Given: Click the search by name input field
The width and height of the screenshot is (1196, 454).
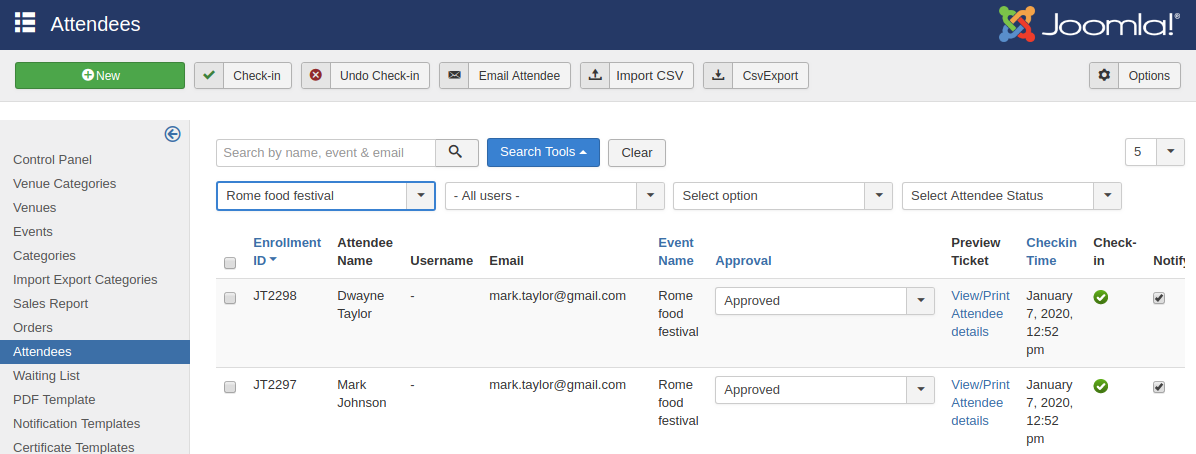Looking at the screenshot, I should point(326,153).
